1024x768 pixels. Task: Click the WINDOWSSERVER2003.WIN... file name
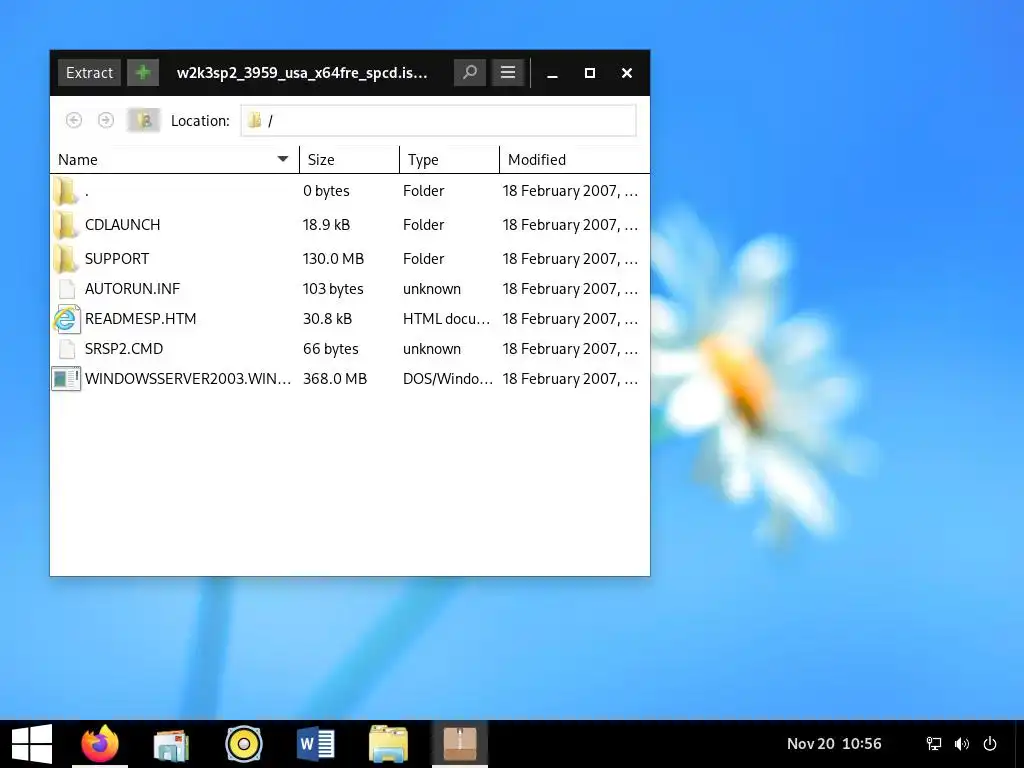click(188, 379)
